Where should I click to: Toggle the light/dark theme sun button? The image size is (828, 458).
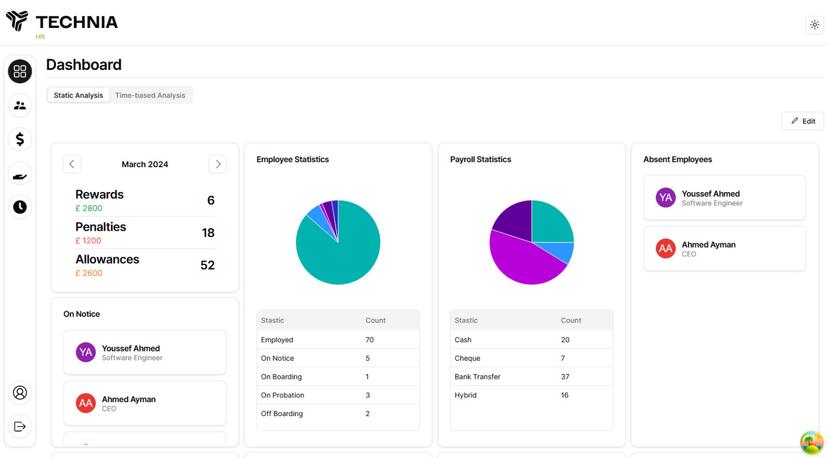(x=814, y=25)
